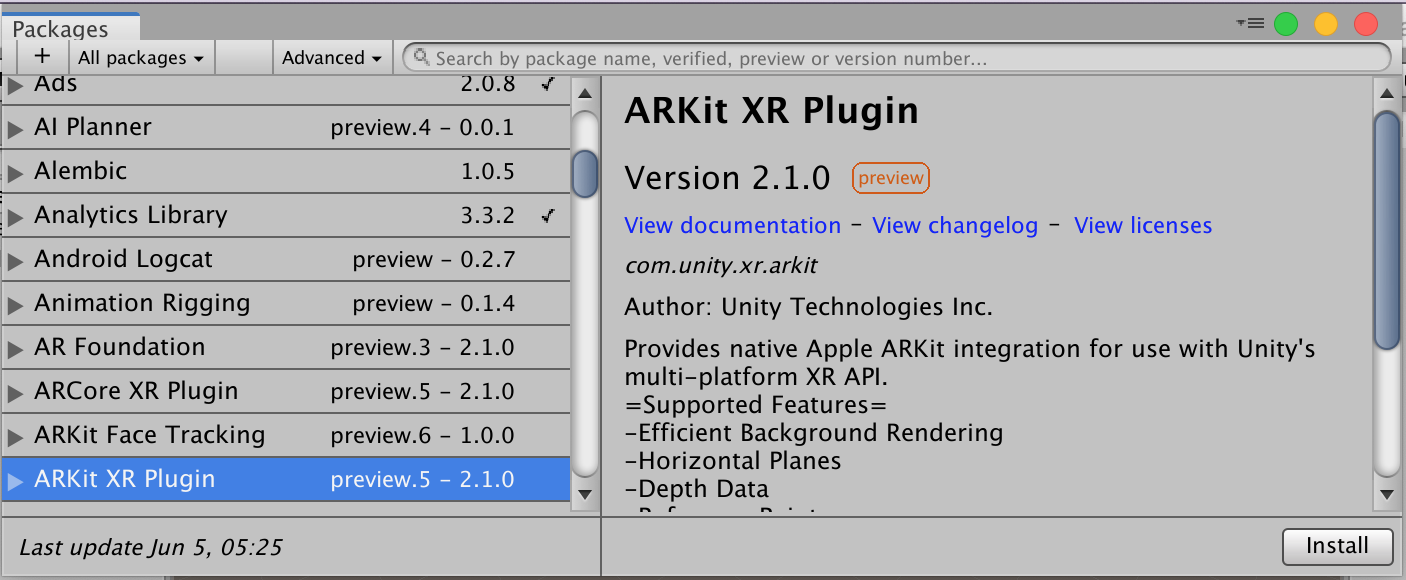
Task: Click the installed checkmark on Ads row
Action: (x=548, y=84)
